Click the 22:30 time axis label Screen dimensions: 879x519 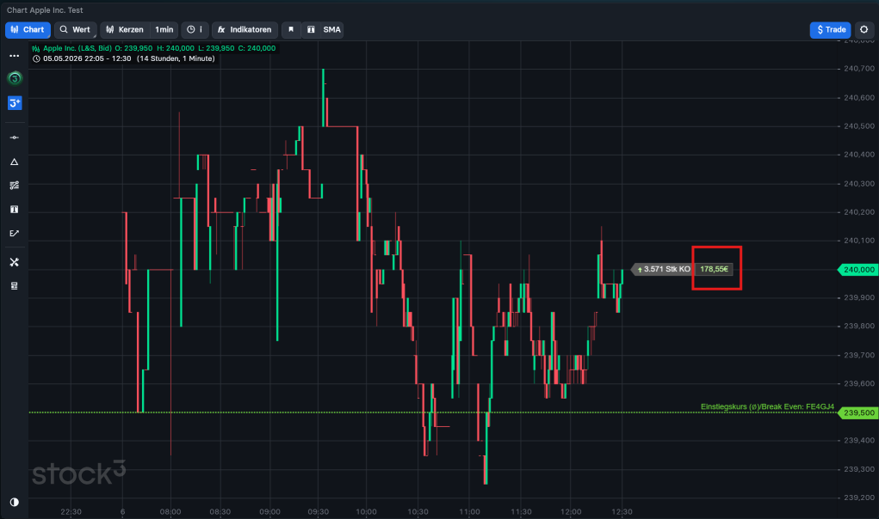point(71,512)
